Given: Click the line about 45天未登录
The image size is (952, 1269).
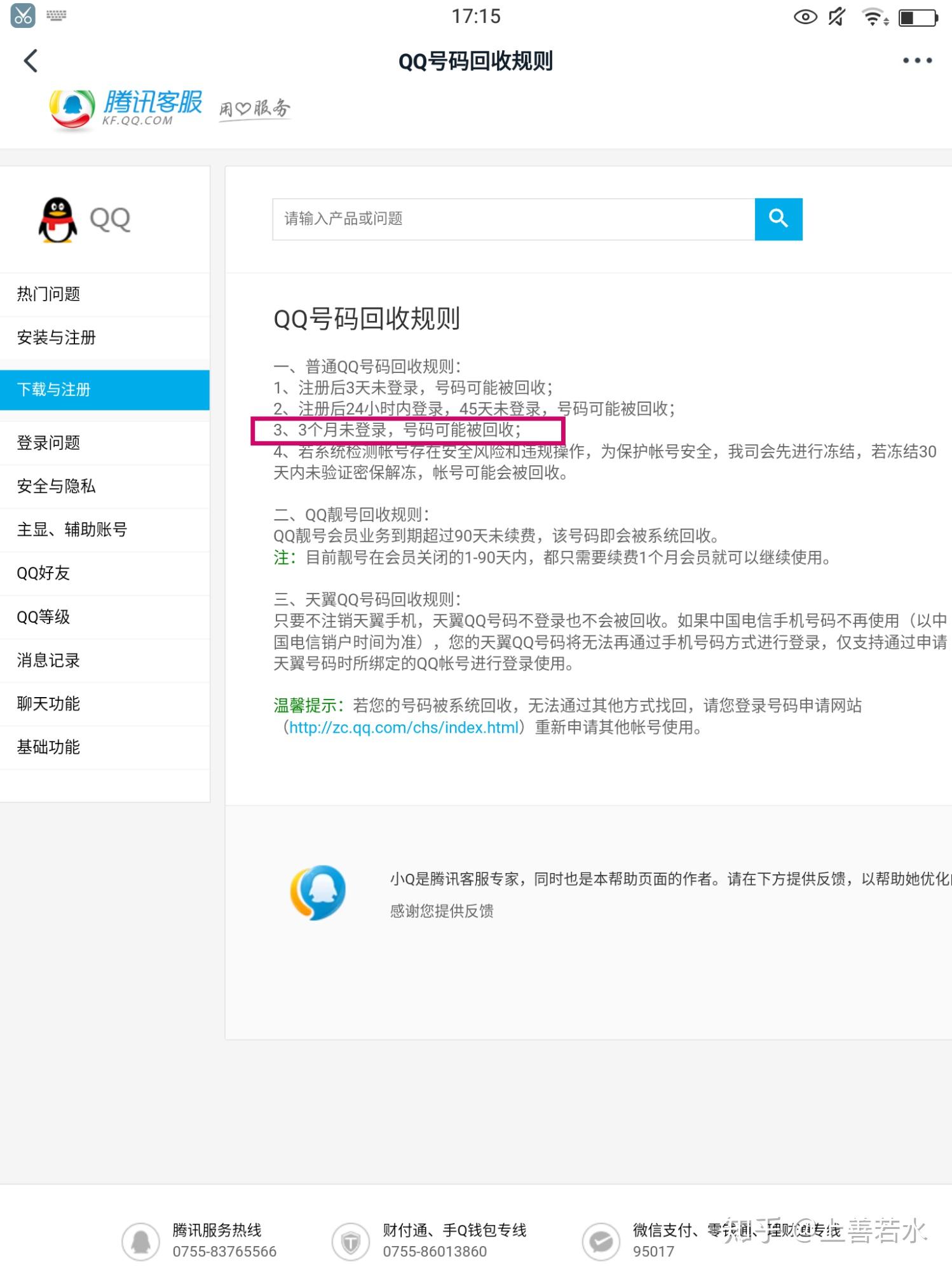Looking at the screenshot, I should [474, 409].
